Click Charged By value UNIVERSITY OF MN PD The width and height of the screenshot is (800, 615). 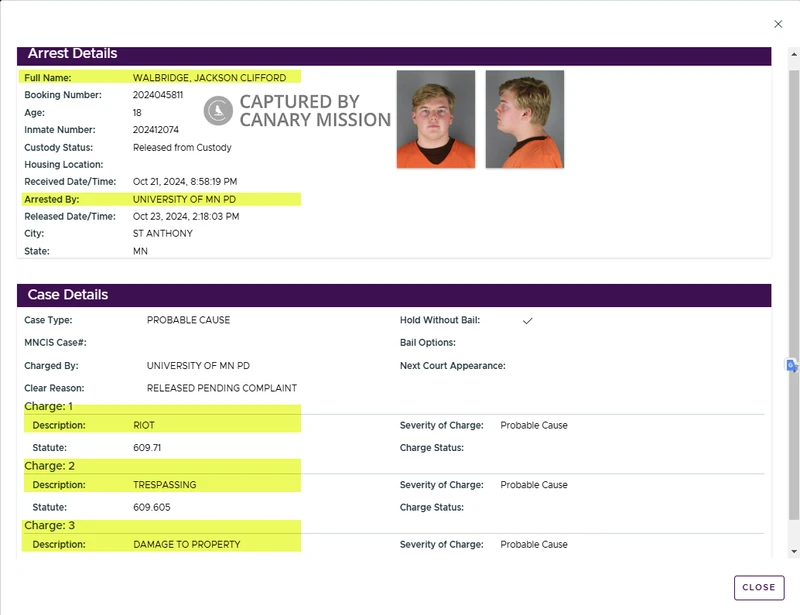pos(198,365)
